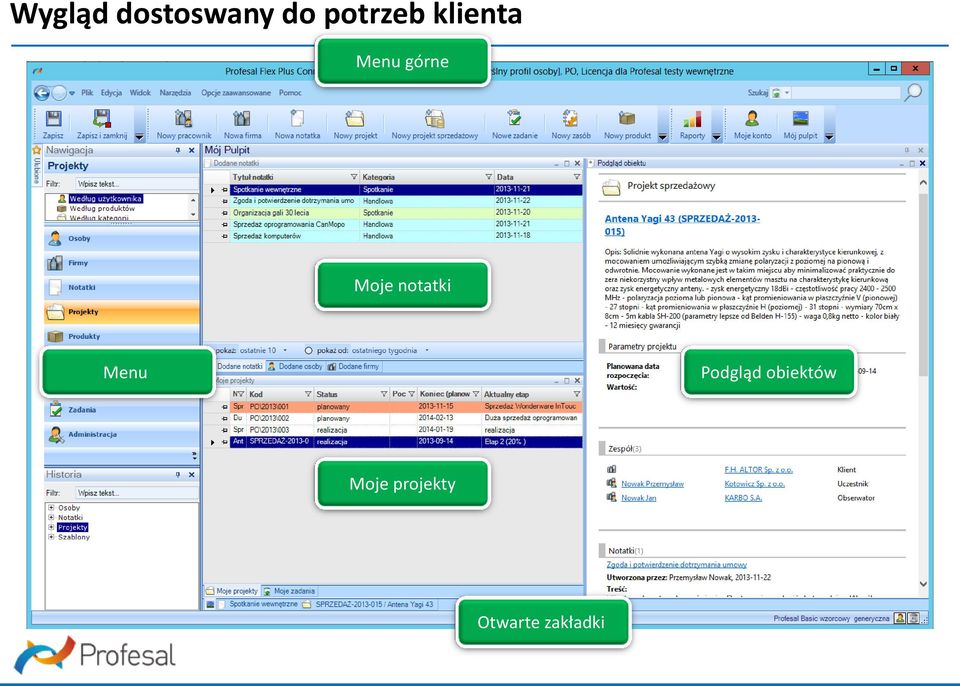Open Osoby in navigation panel
Screen dimensions: 960x686
click(x=122, y=238)
